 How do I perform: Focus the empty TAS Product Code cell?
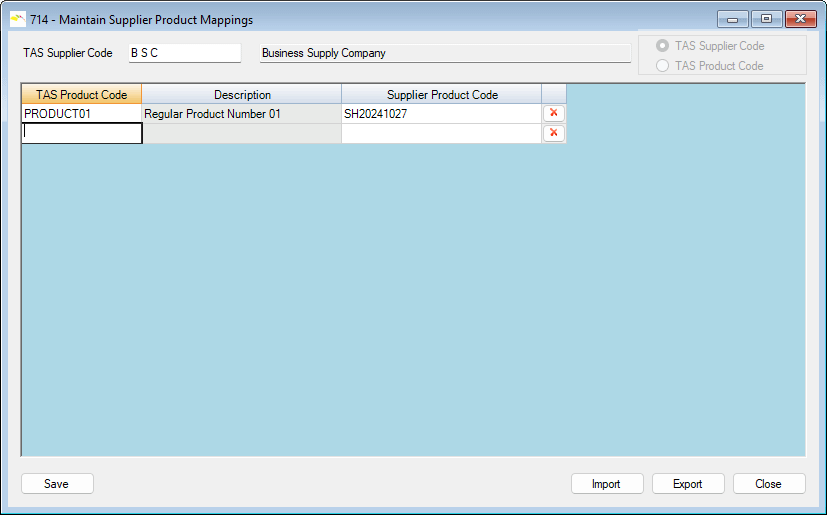coord(81,133)
